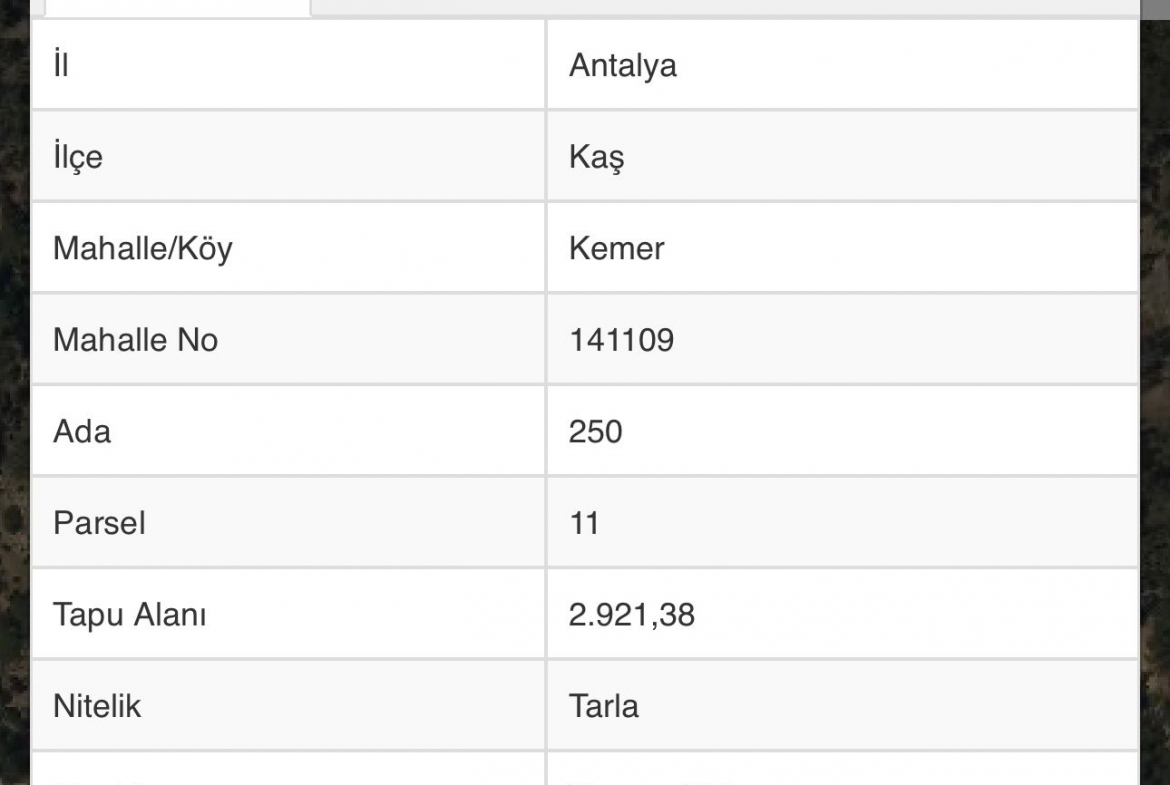Click the Ada label cell
The image size is (1170, 785).
pyautogui.click(x=289, y=431)
